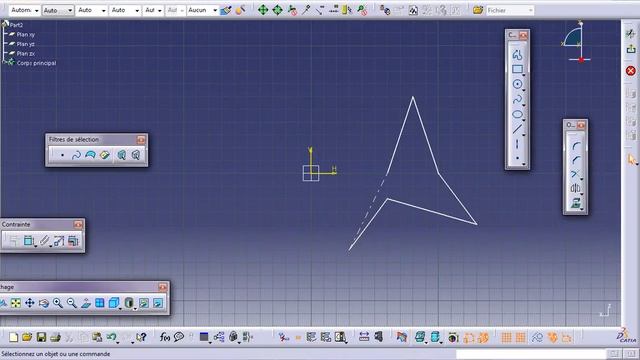The image size is (640, 360).
Task: Select 'Plan yz' in the tree
Action: [25, 44]
